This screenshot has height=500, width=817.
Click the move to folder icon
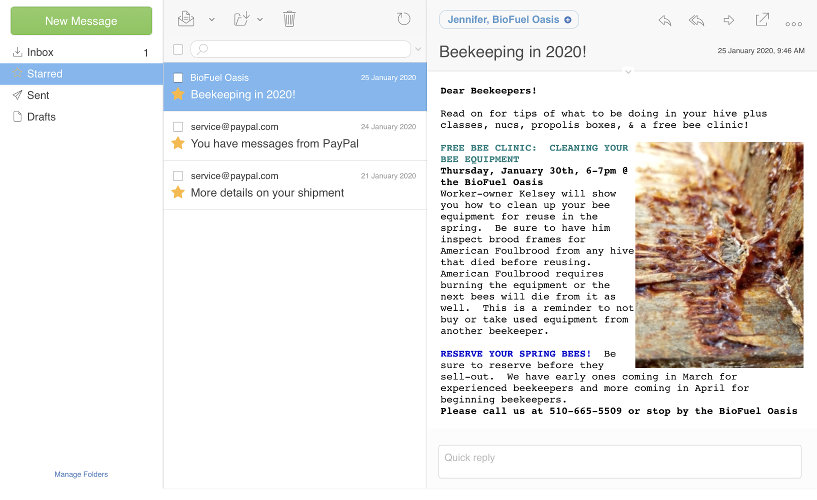pos(240,19)
